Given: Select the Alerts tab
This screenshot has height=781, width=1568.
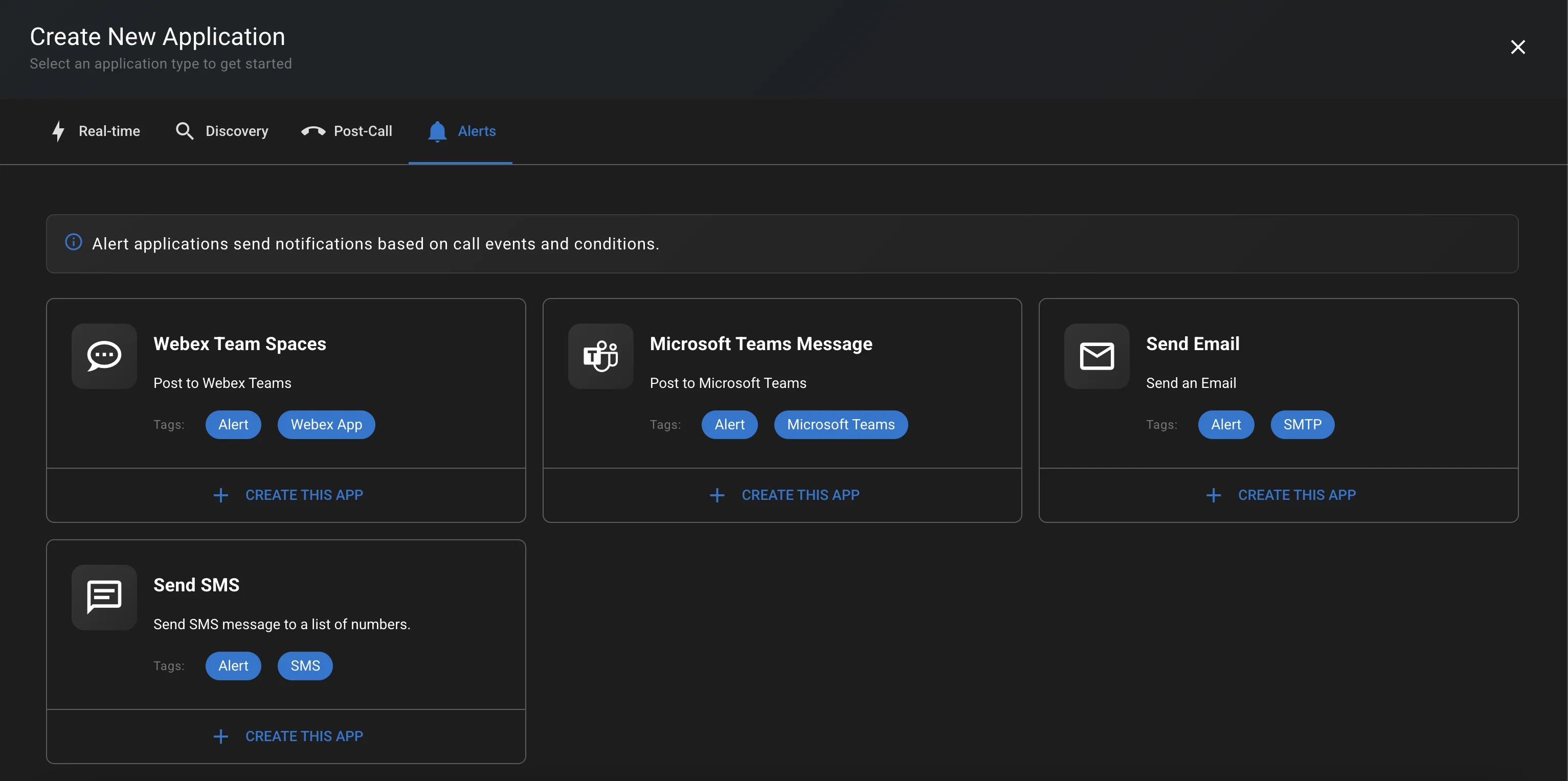Looking at the screenshot, I should pos(461,131).
